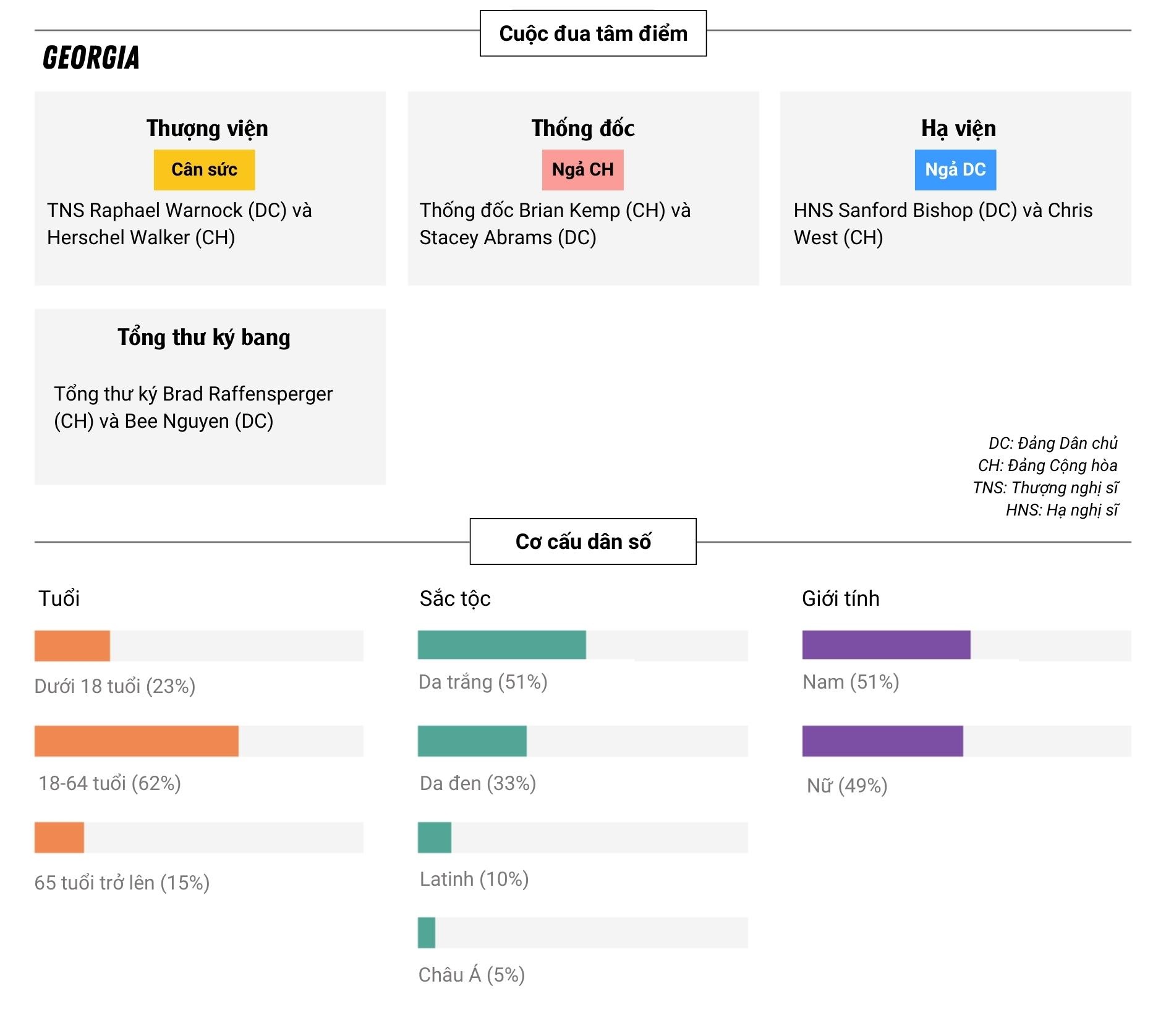Click the yellow "Cân sức" badge
This screenshot has height=1036, width=1166.
204,170
